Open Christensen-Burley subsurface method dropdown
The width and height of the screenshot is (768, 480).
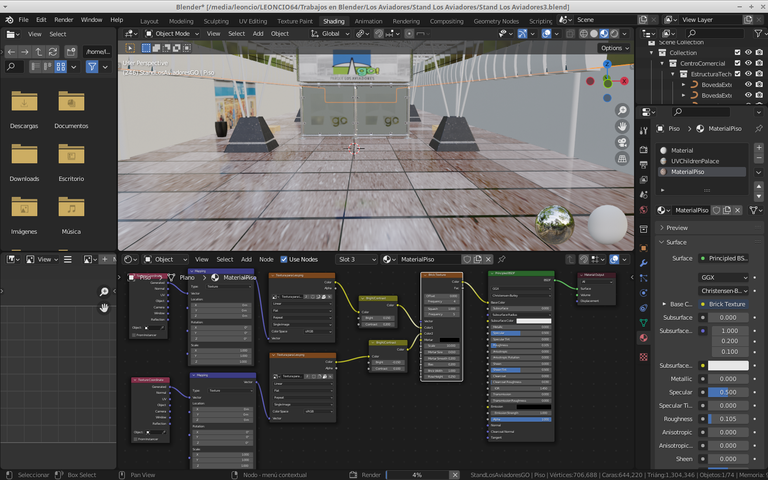point(723,290)
